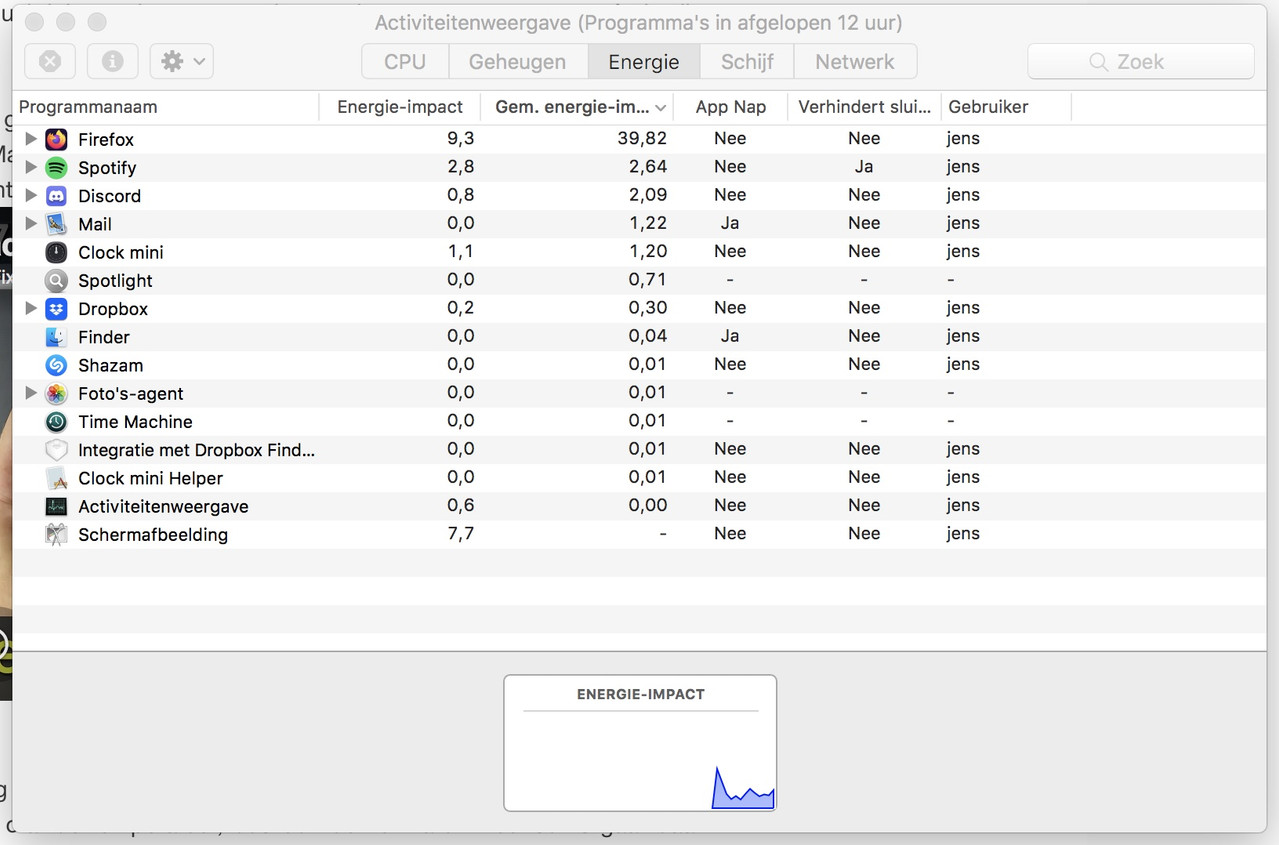Click the Energie-impact graph

(x=640, y=743)
